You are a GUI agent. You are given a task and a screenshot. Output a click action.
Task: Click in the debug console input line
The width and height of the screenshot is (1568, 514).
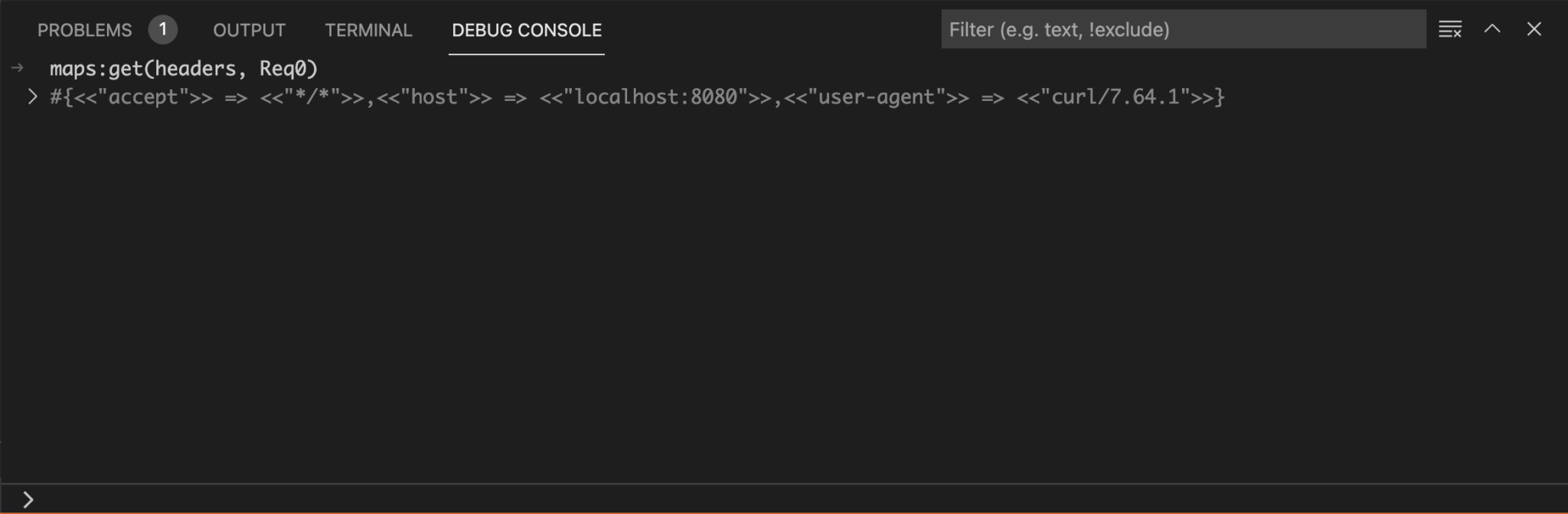796,499
